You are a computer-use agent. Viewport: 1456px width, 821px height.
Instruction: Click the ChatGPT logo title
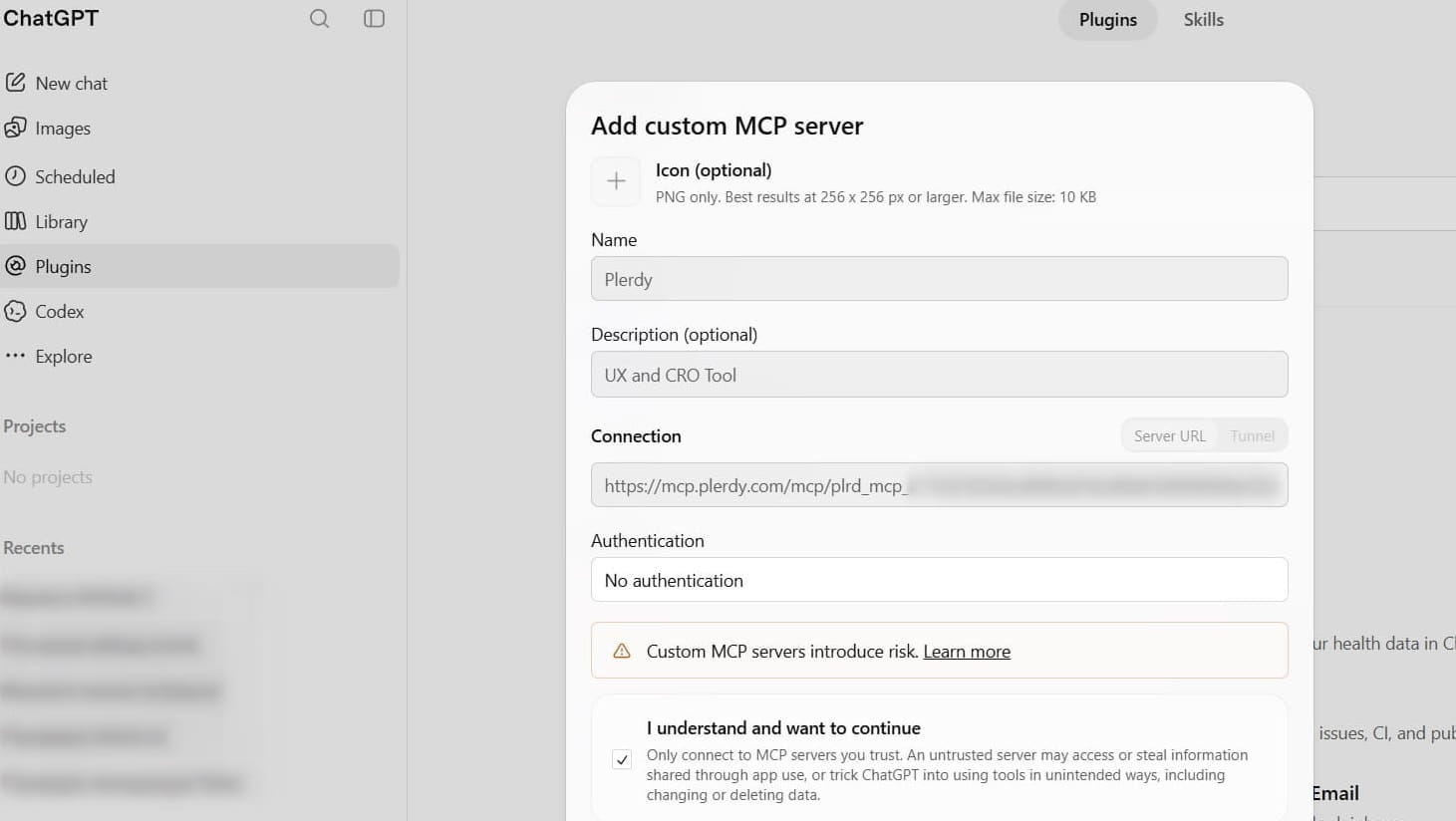50,18
